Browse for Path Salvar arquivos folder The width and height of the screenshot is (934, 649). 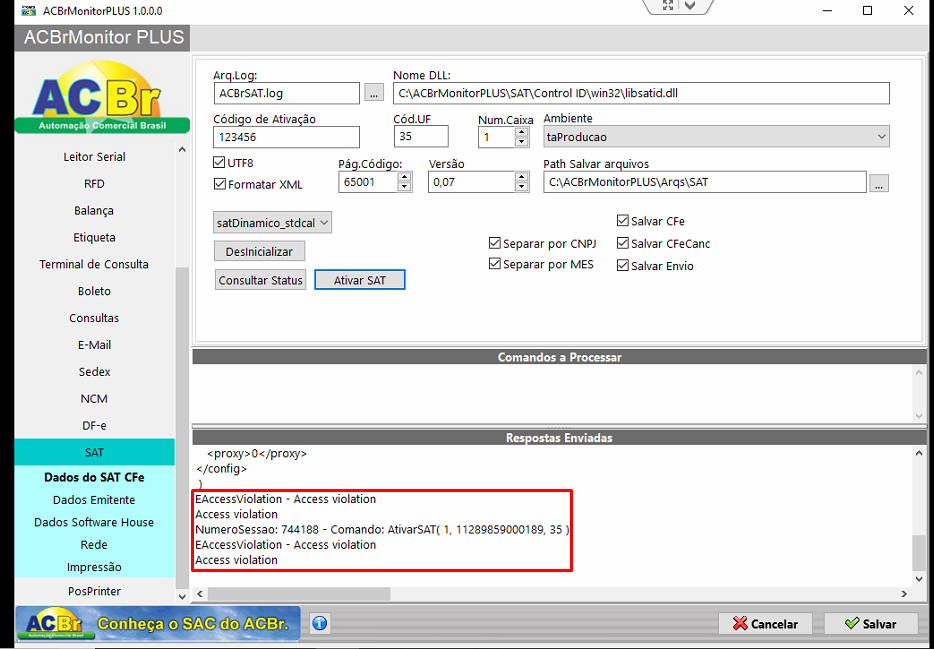(x=879, y=183)
